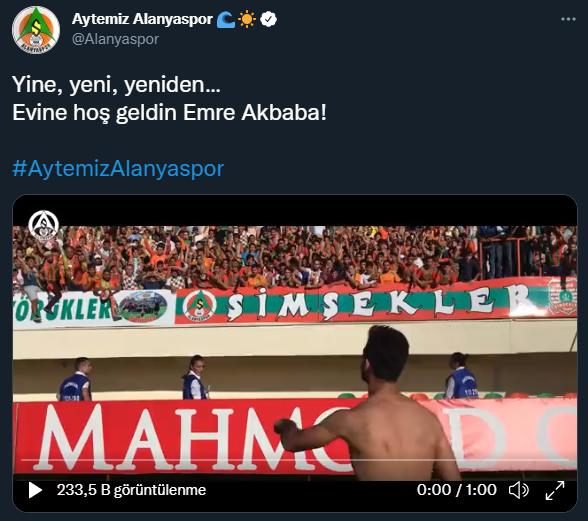Mute the video with the speaker icon
This screenshot has height=521, width=588.
(519, 490)
